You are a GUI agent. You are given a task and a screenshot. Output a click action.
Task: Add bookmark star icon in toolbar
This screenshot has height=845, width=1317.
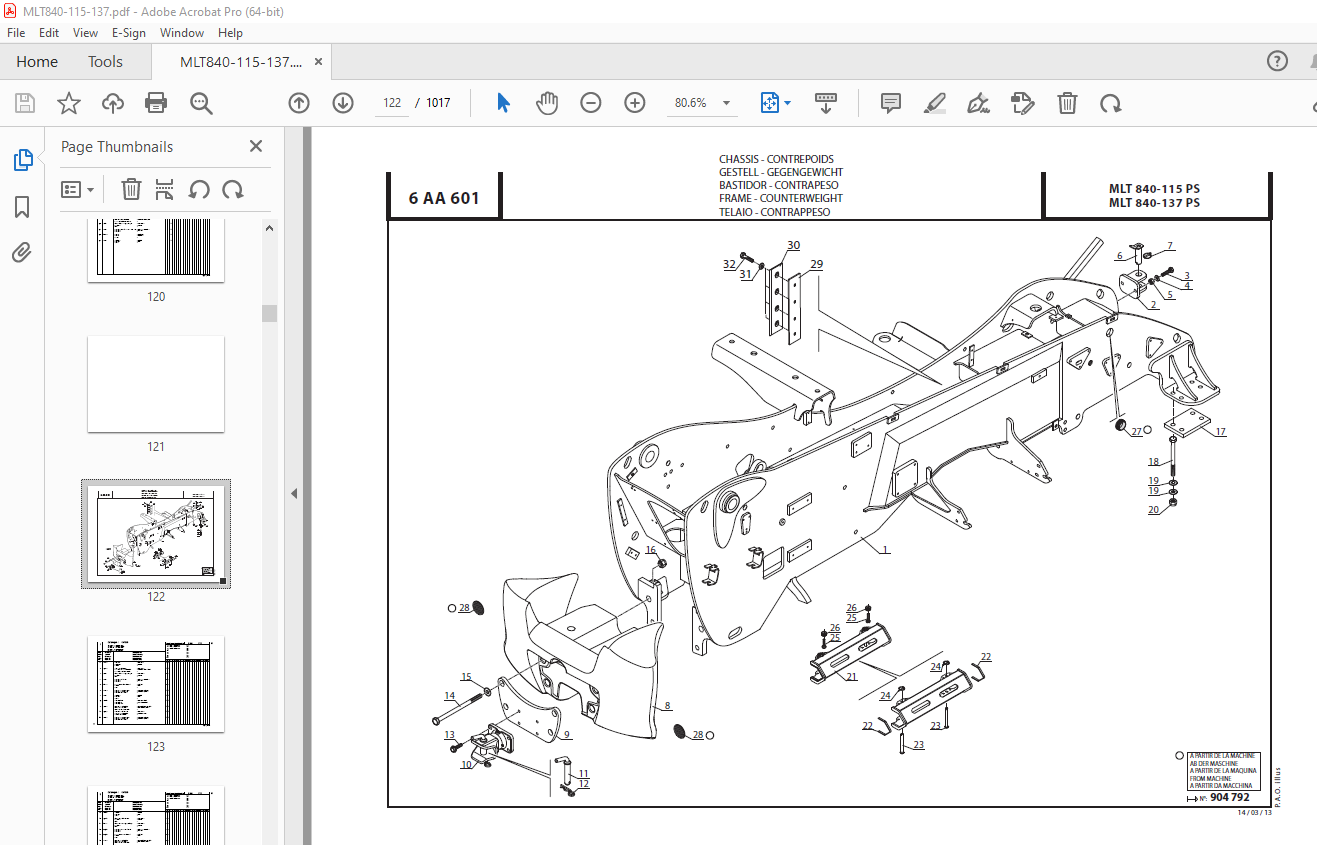click(x=68, y=103)
